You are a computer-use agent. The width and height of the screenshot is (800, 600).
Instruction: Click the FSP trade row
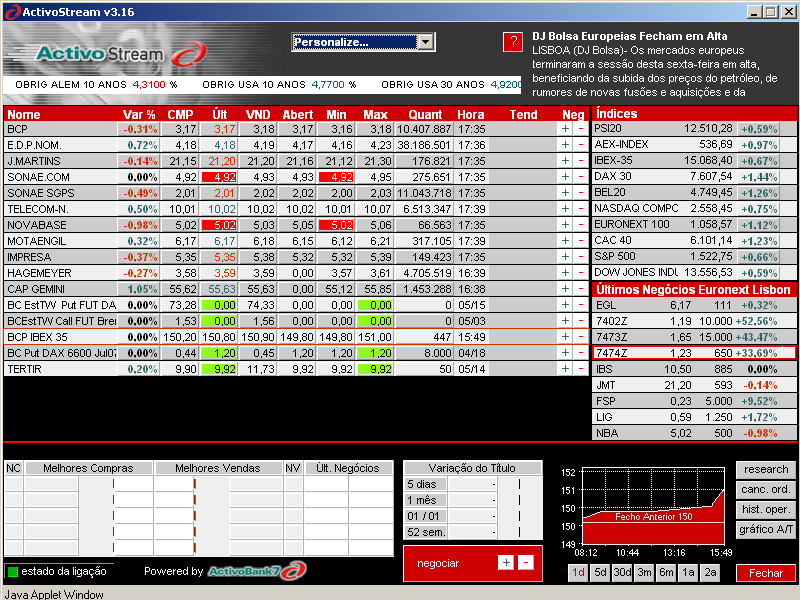[x=694, y=401]
